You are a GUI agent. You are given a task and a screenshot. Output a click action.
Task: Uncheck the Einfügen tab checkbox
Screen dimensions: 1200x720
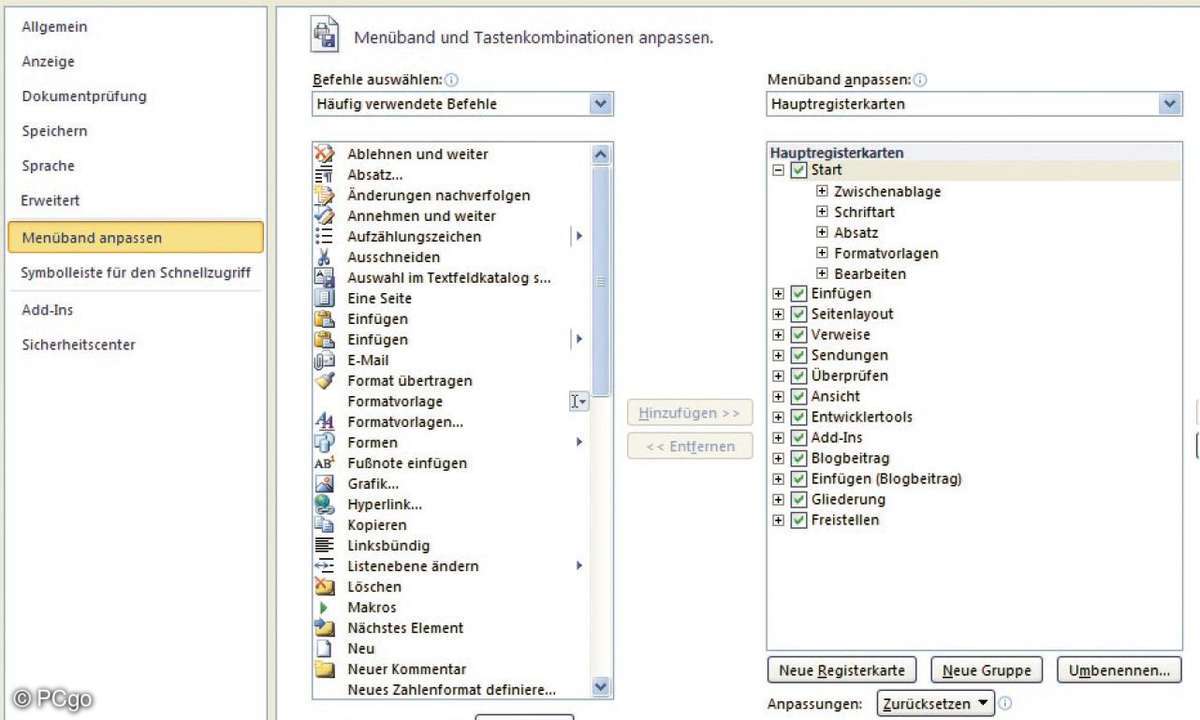pyautogui.click(x=798, y=294)
